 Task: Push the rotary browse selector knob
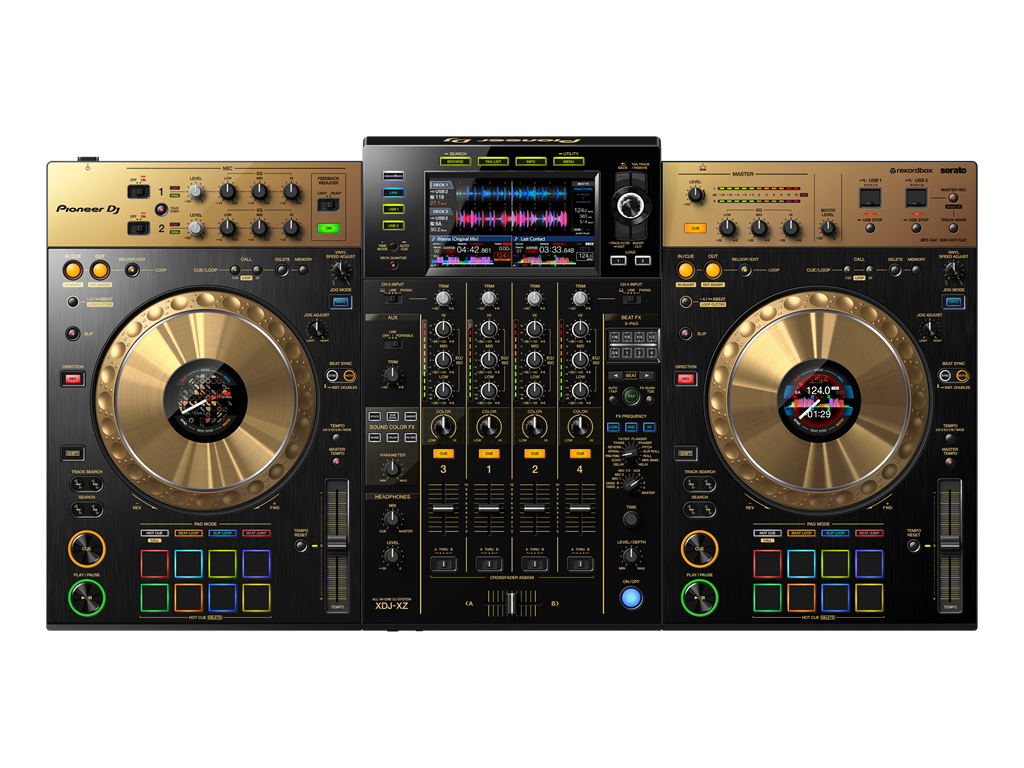pos(630,204)
